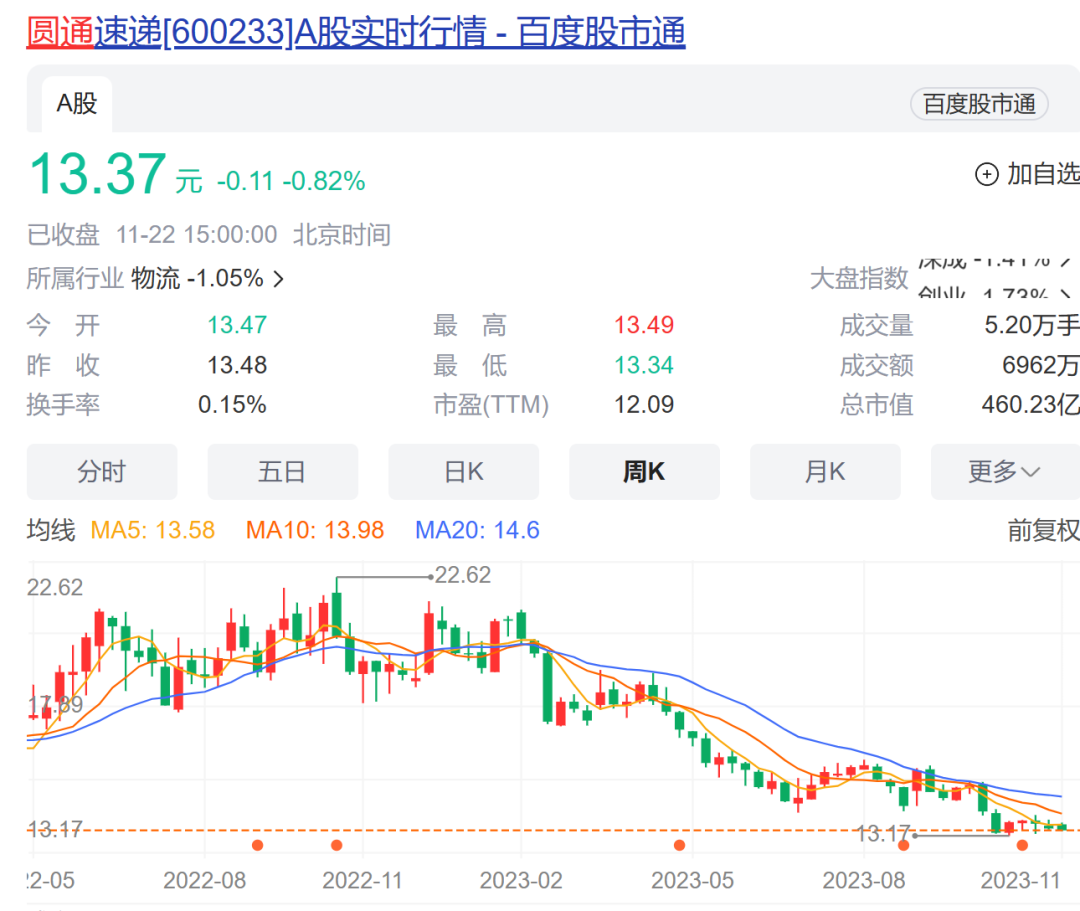Click the 大盘指数 label
1080x911 pixels.
(x=859, y=279)
